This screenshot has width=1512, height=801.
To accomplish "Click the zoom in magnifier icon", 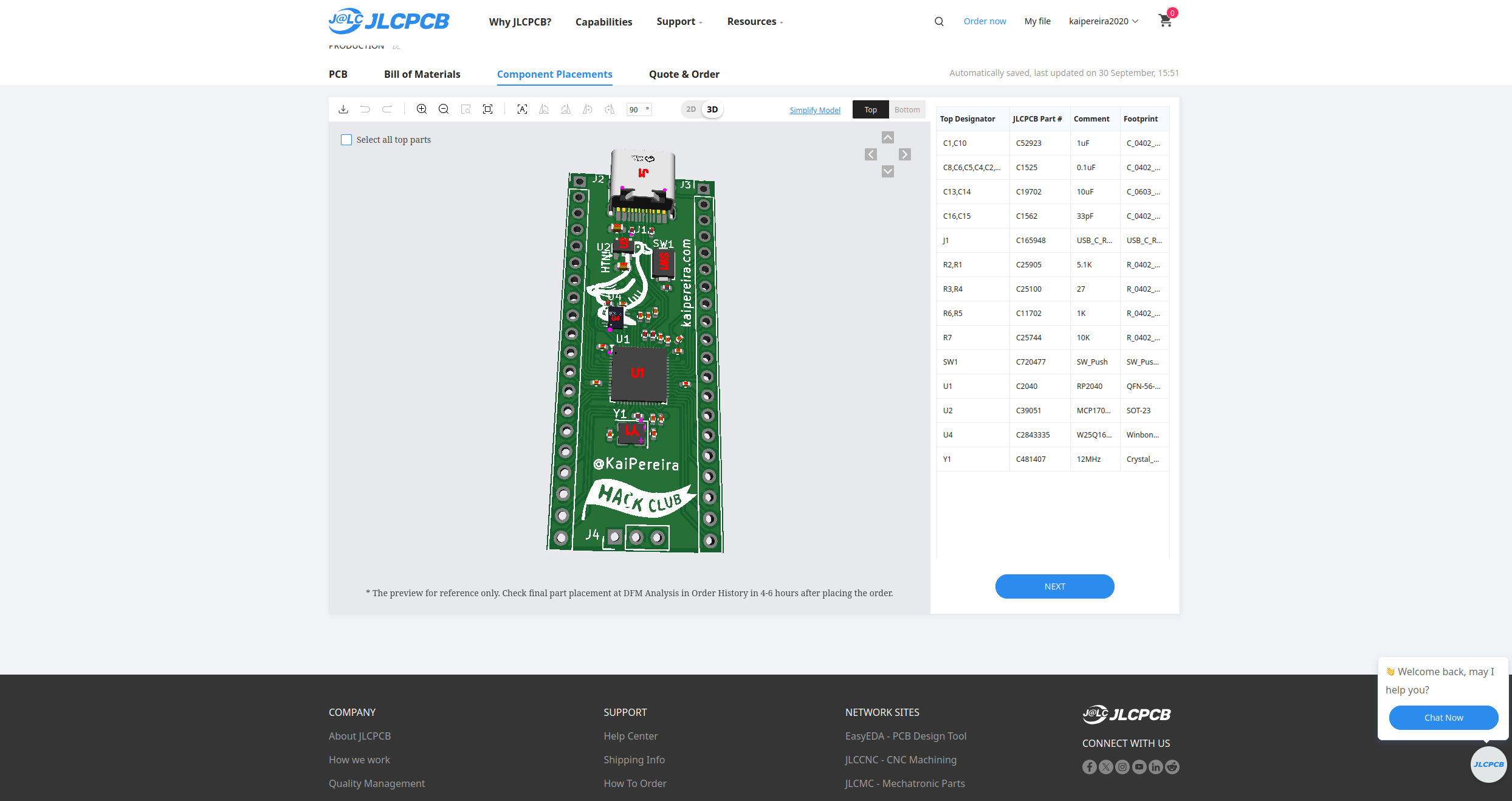I will click(x=421, y=109).
